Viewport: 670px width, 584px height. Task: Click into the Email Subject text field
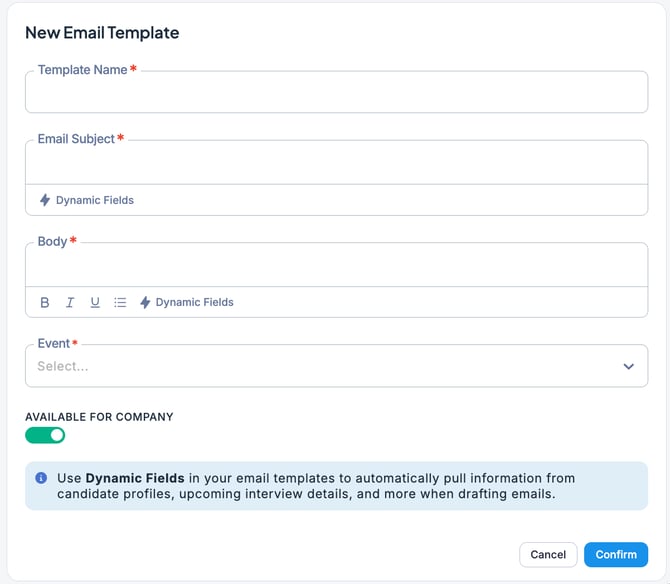click(336, 164)
